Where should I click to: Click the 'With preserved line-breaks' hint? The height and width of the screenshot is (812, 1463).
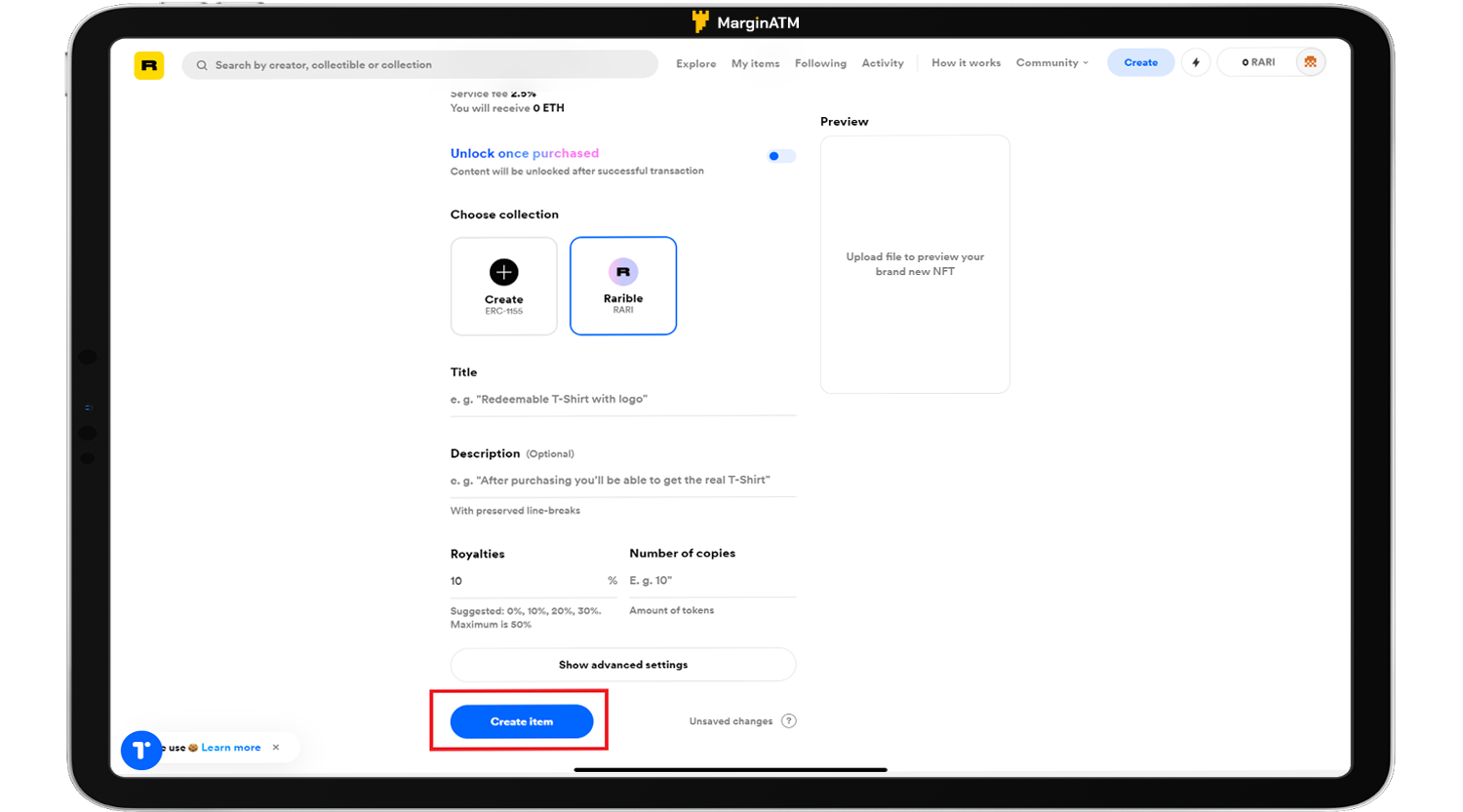(515, 511)
